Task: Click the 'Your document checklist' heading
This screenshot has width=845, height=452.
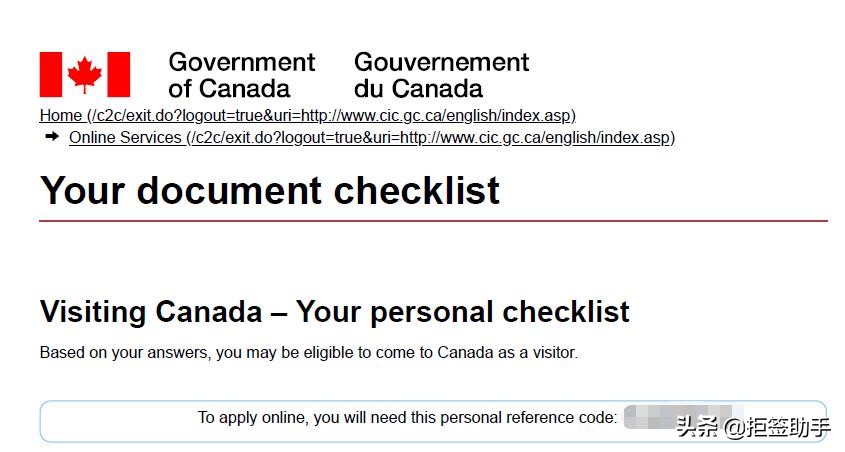Action: point(270,190)
